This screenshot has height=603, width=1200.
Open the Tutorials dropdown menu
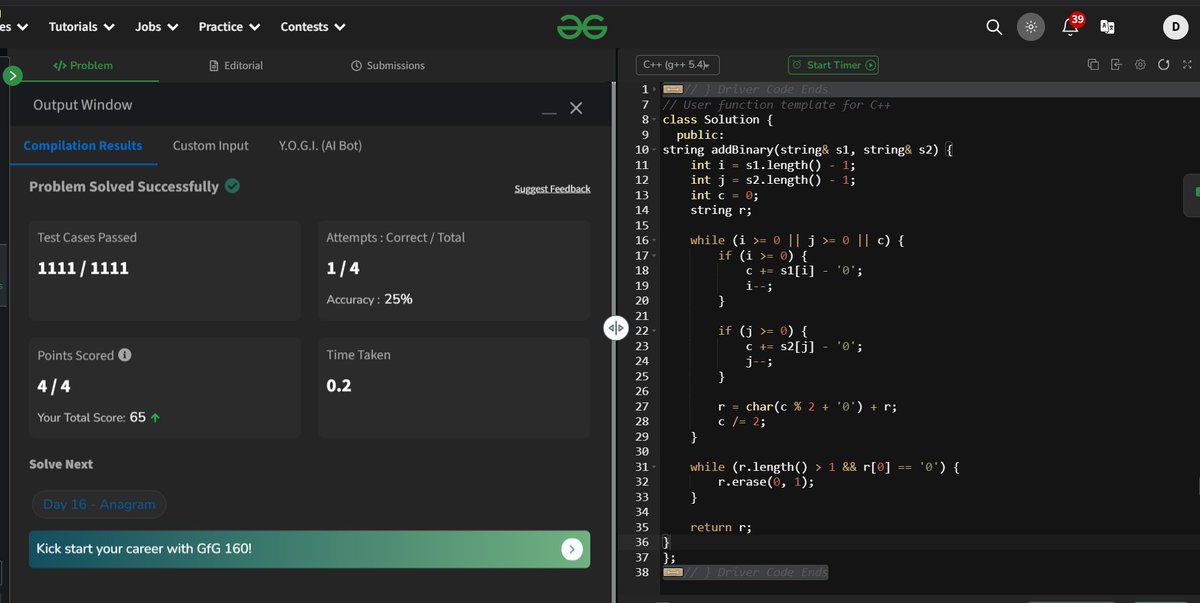[x=81, y=27]
